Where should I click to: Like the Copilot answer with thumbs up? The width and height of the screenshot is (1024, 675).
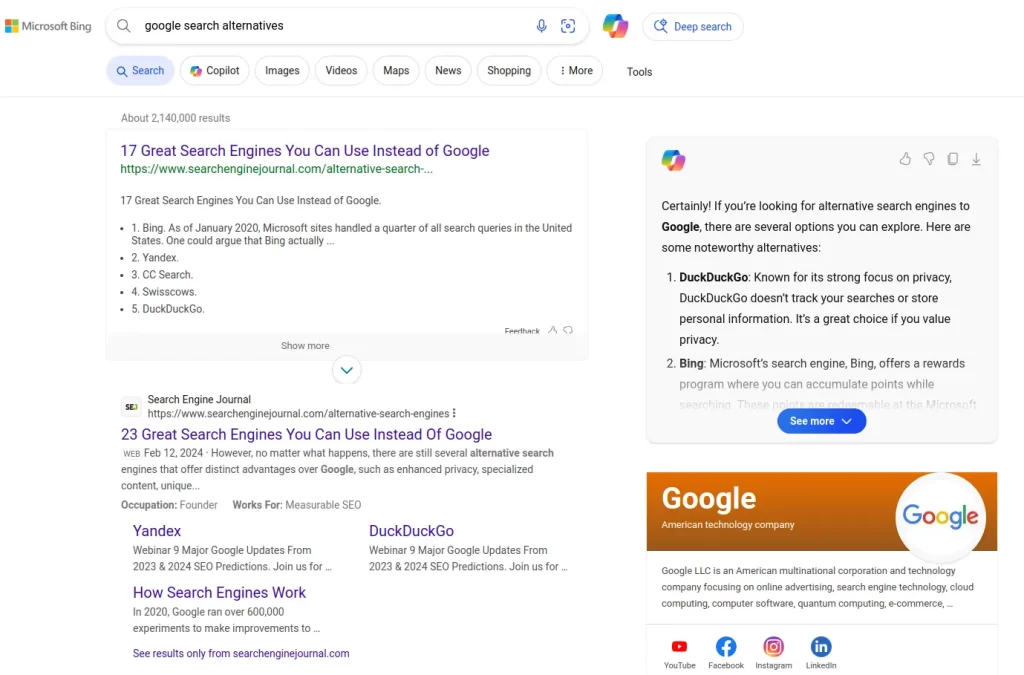coord(905,159)
